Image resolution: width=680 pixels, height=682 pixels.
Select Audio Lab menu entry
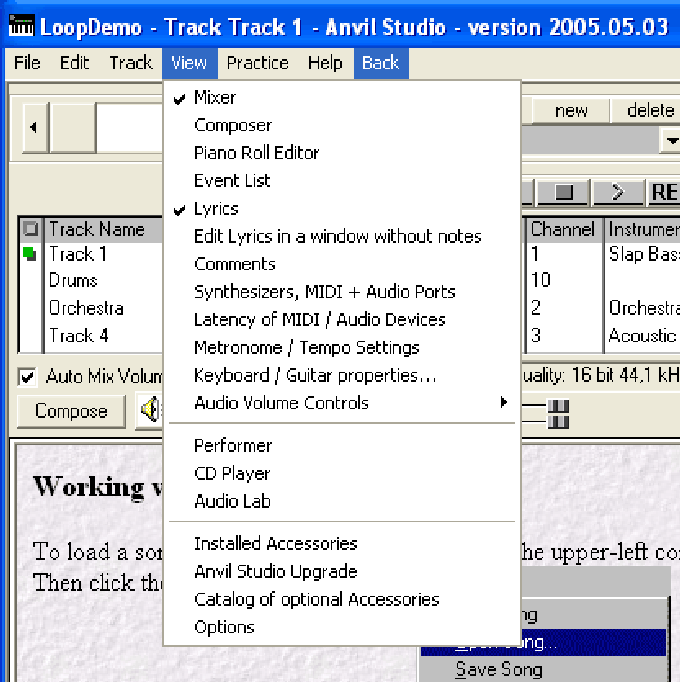(342, 501)
